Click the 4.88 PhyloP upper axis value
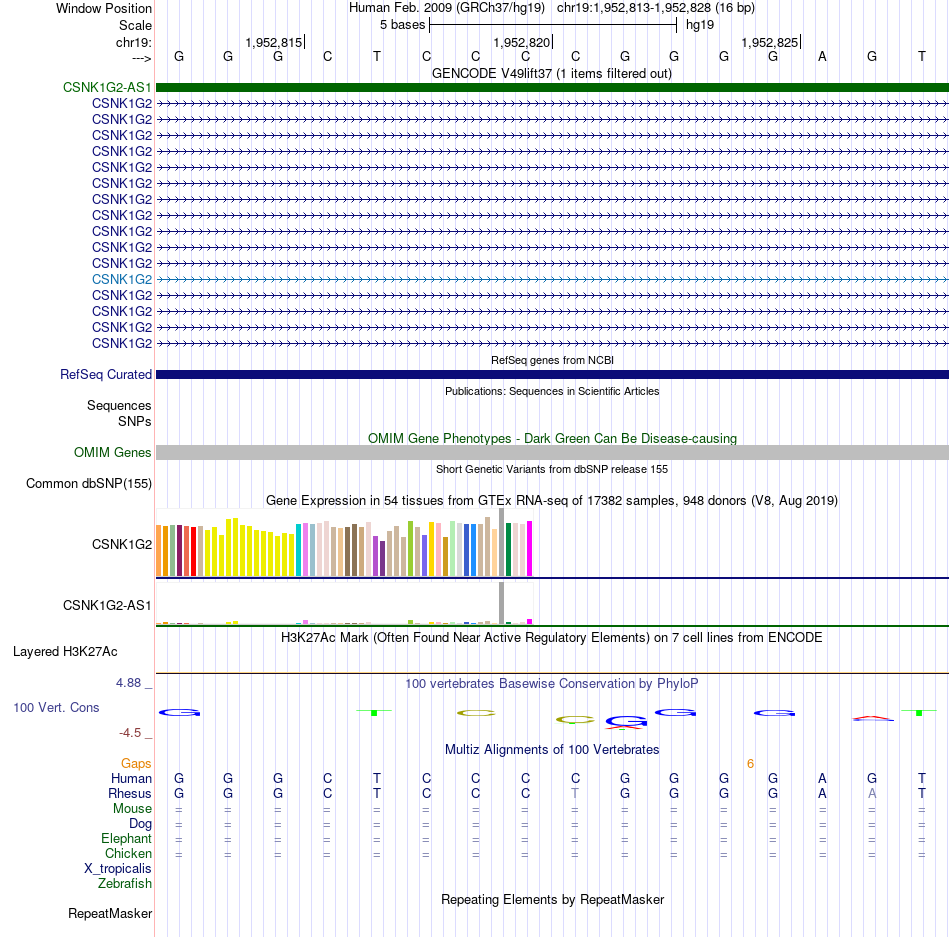The width and height of the screenshot is (950, 937). pos(128,683)
